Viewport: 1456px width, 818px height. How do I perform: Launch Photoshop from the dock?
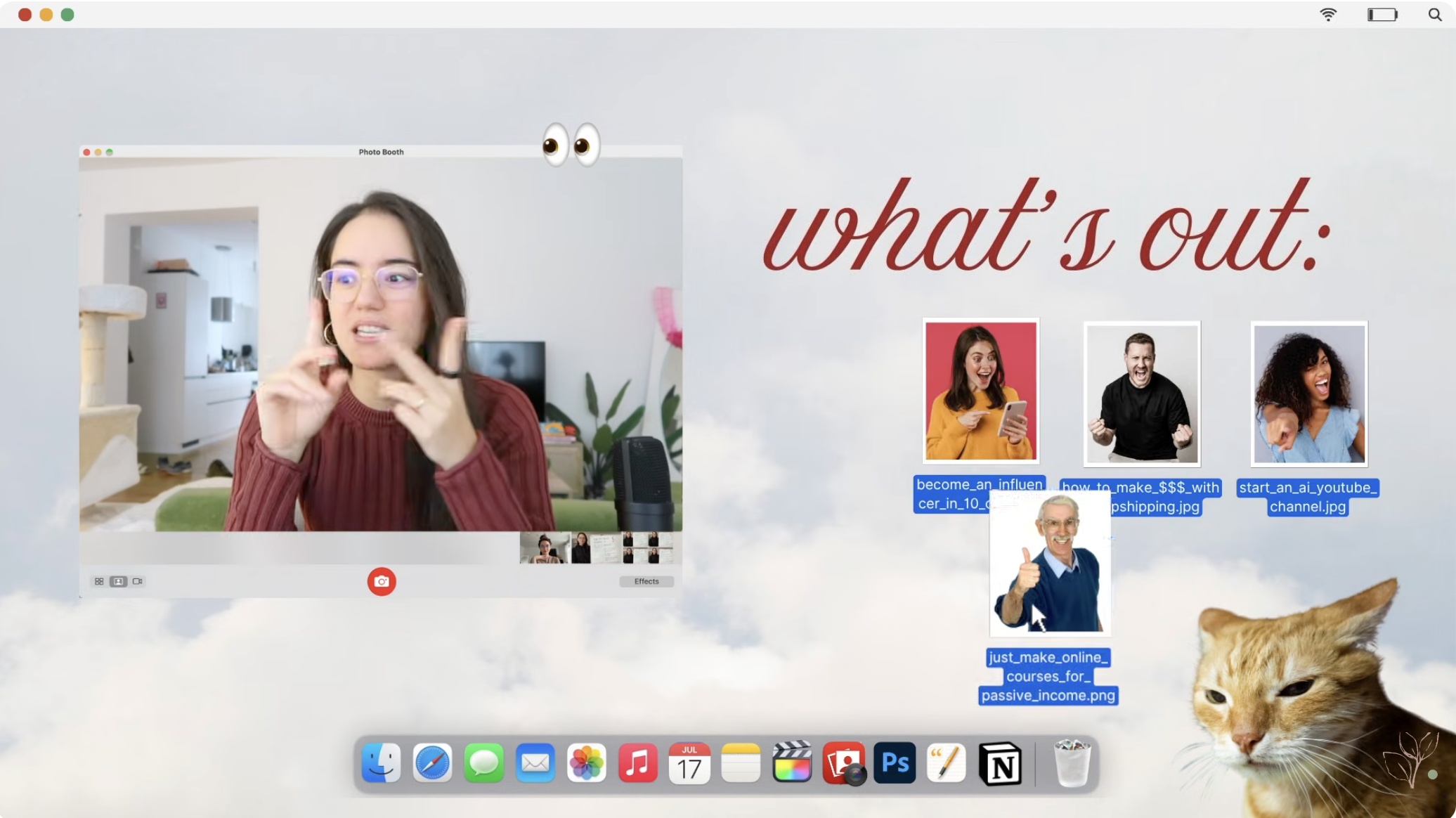point(895,762)
